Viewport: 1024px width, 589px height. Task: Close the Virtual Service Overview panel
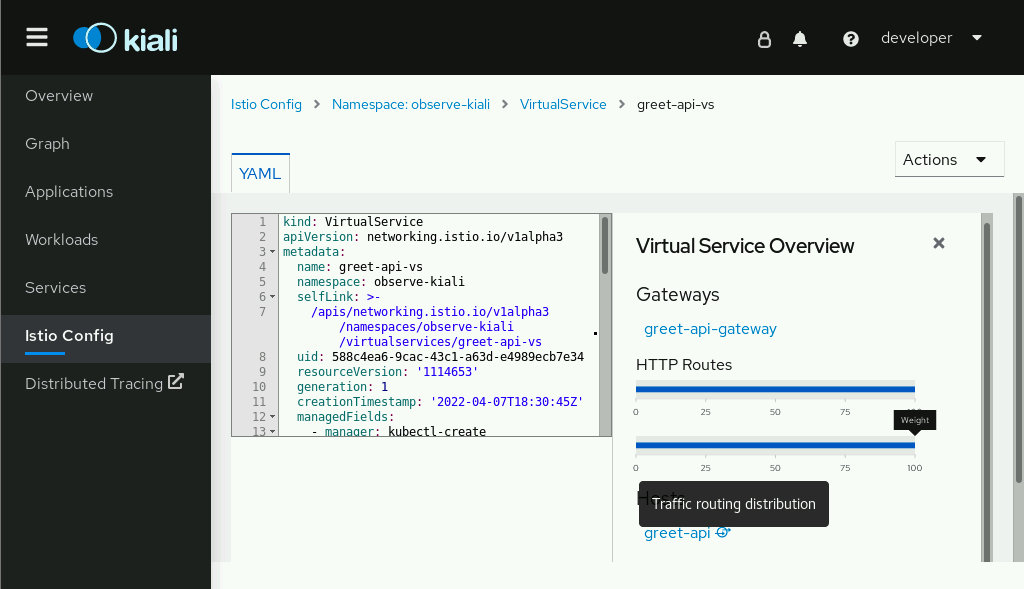coord(938,242)
